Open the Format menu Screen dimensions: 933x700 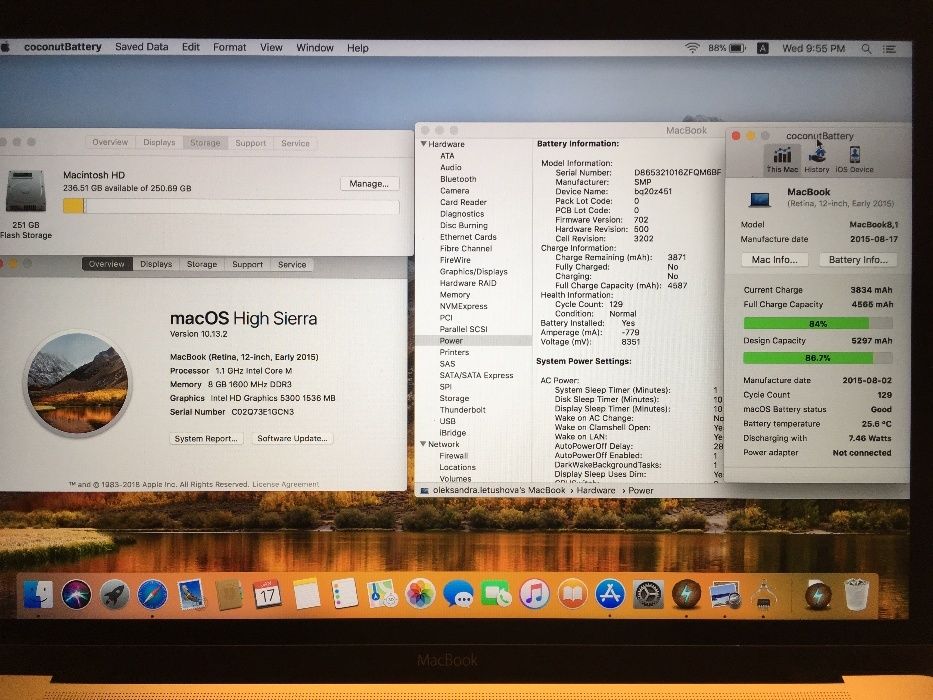click(230, 48)
